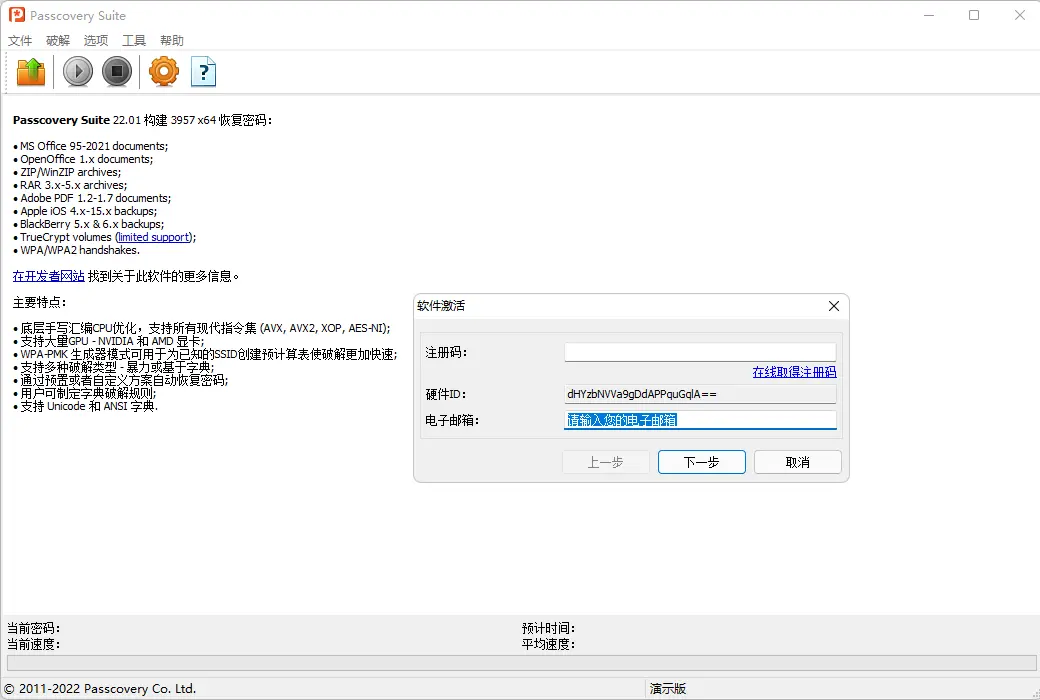The image size is (1040, 700).
Task: Open settings via the orange gear icon
Action: pyautogui.click(x=164, y=72)
